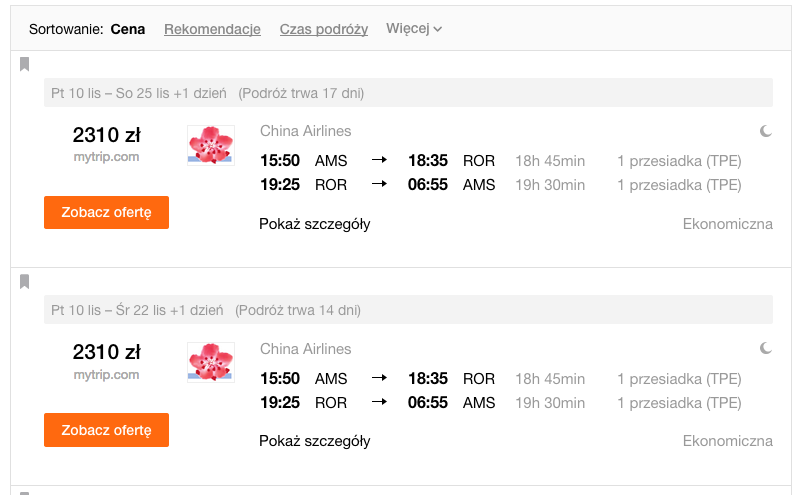Viewport: 809px width, 495px height.
Task: Click Zobacz ofertę for the 17-day trip
Action: click(106, 212)
